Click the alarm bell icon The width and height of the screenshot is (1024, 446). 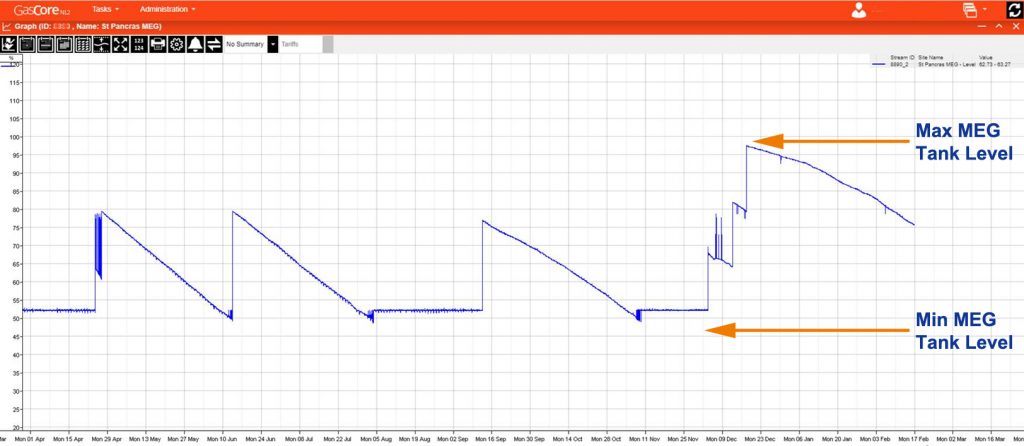click(x=195, y=44)
